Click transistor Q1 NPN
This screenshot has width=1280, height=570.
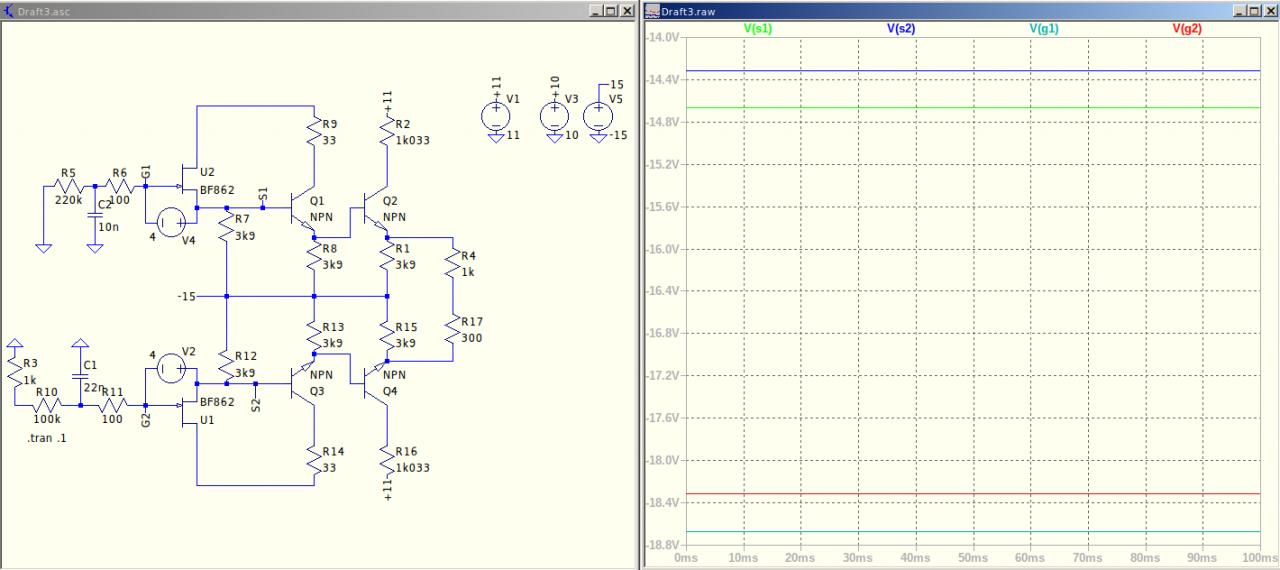[304, 210]
